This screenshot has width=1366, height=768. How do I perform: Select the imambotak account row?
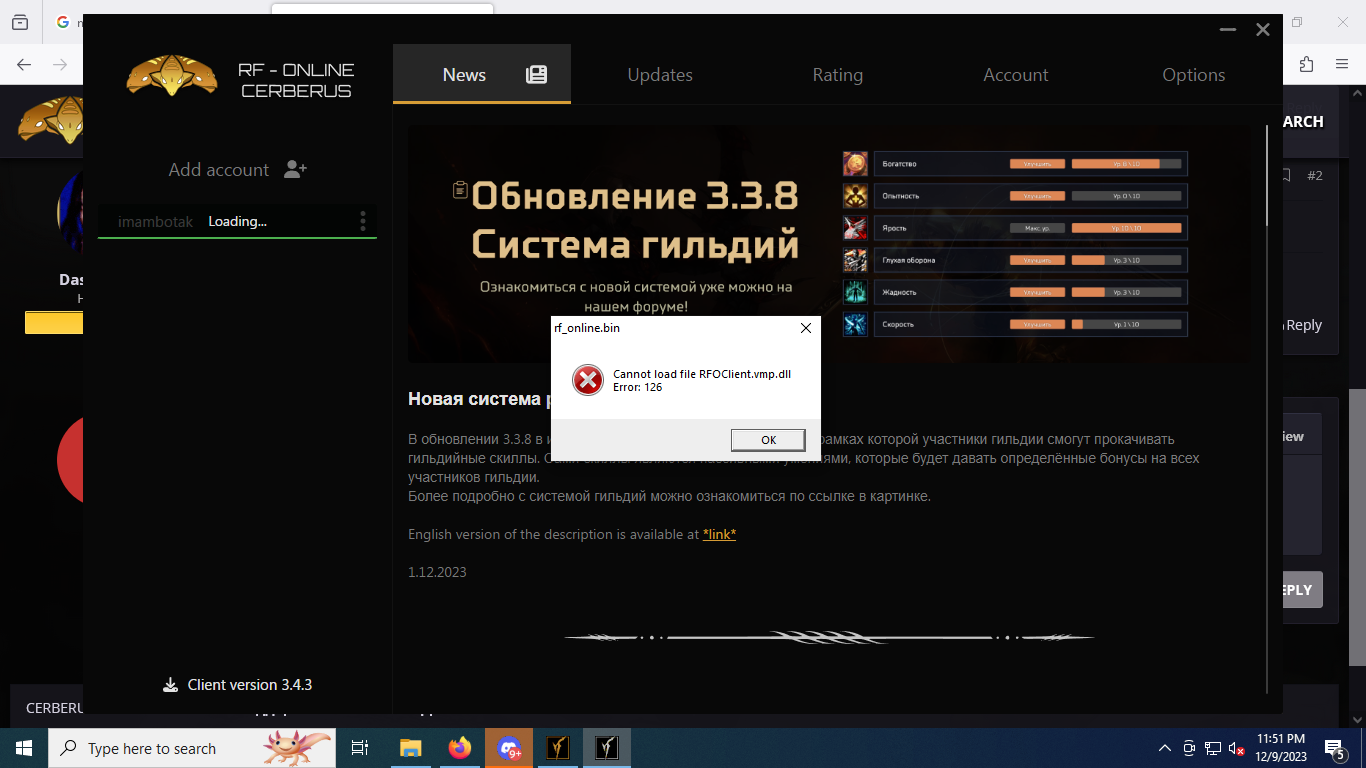tap(237, 221)
